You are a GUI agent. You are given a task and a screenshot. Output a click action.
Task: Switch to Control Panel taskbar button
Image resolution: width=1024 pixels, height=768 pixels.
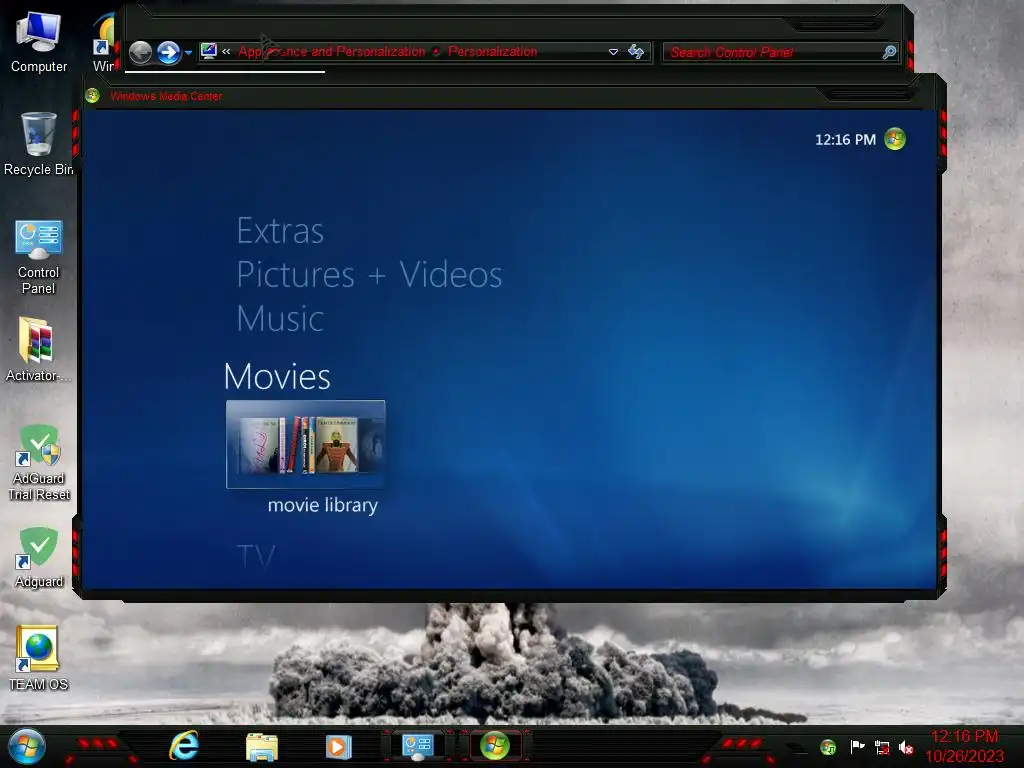417,746
